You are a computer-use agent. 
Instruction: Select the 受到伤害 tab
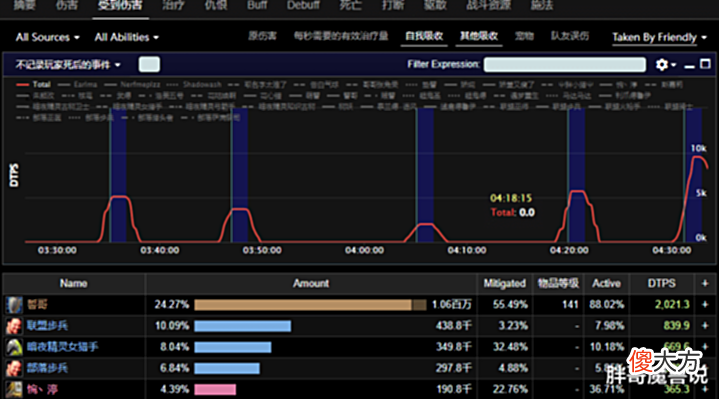(120, 6)
